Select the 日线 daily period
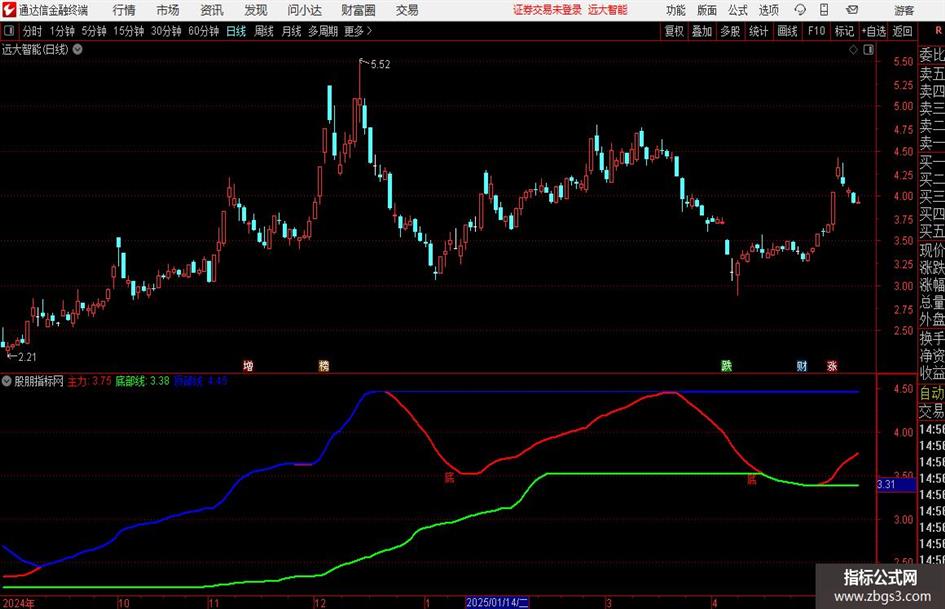The image size is (945, 609). [236, 31]
